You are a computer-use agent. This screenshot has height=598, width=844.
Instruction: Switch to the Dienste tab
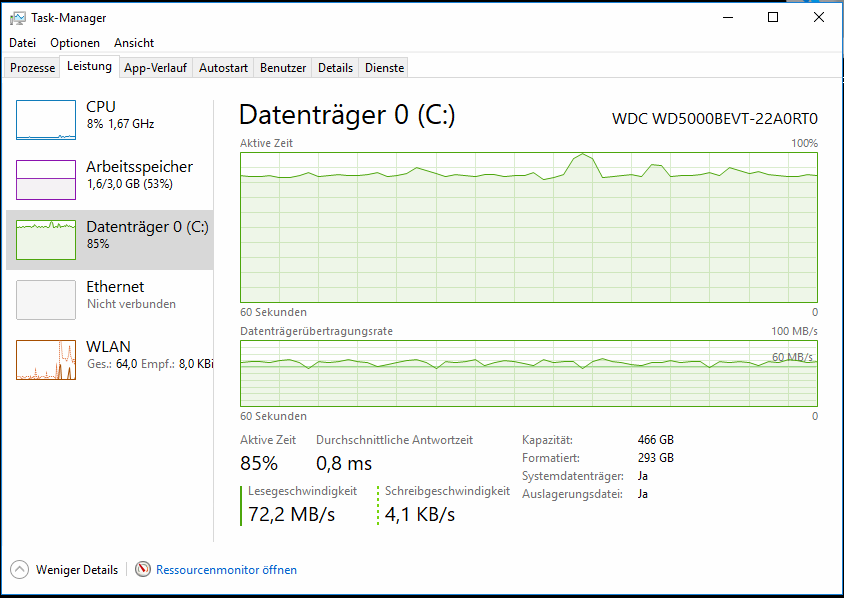pyautogui.click(x=385, y=67)
